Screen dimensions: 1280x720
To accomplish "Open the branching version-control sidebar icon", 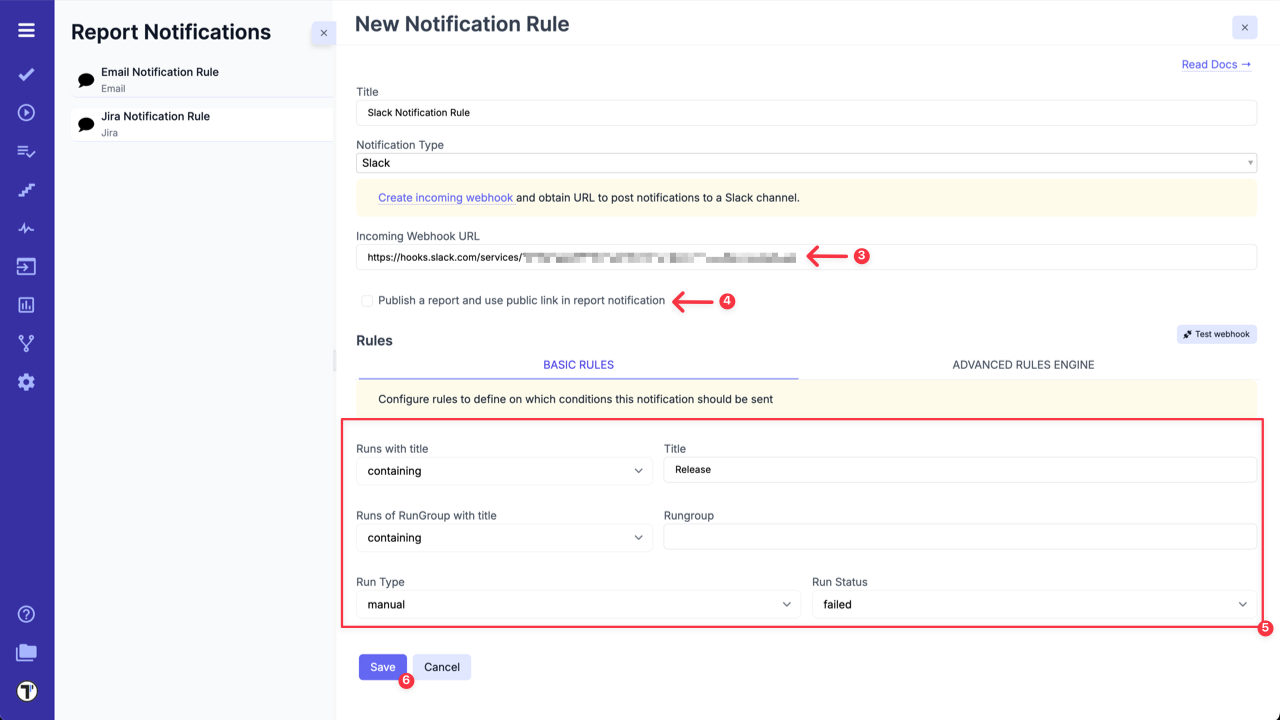I will point(26,342).
